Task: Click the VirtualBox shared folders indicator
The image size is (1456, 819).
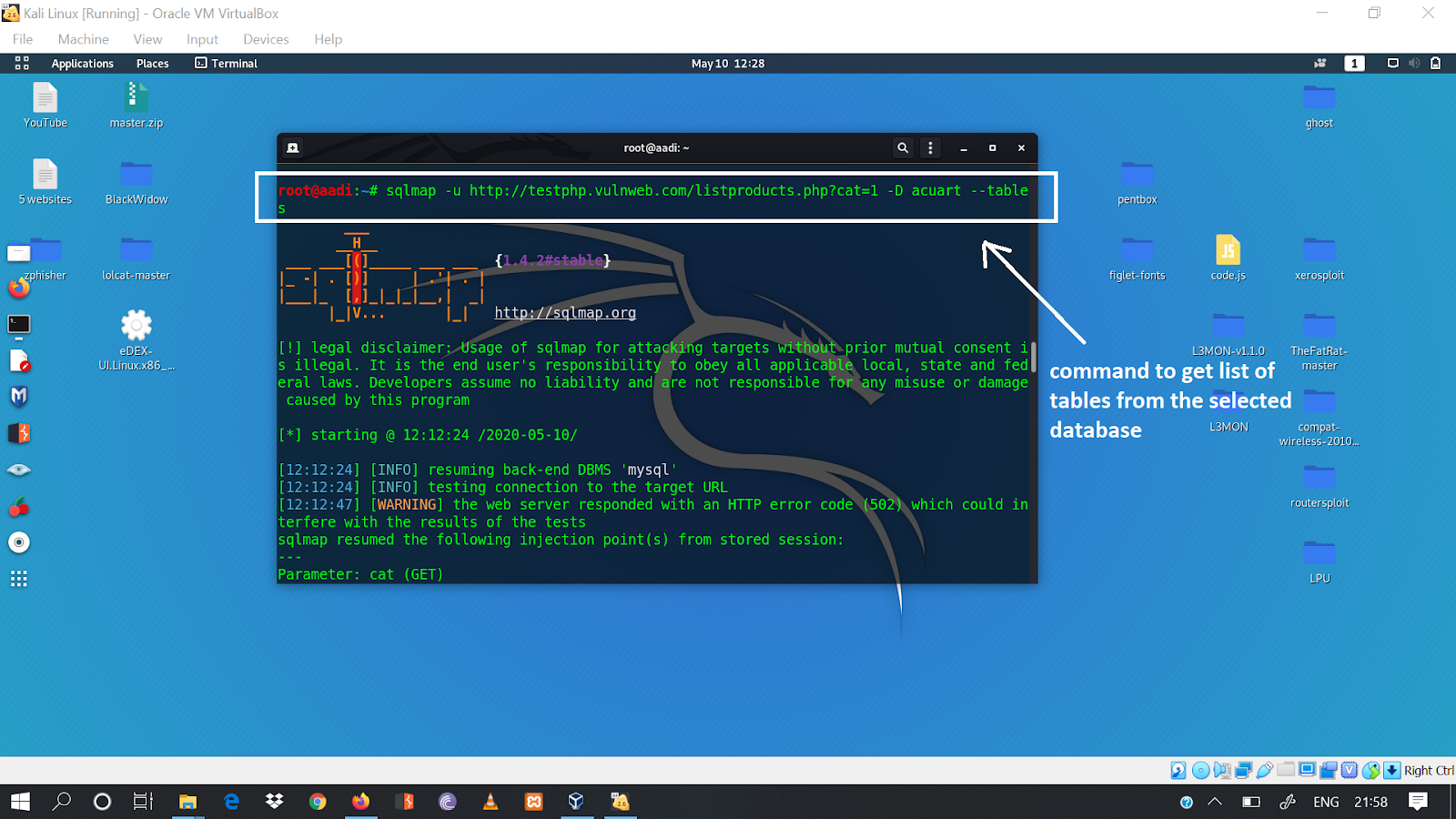Action: tap(1286, 770)
